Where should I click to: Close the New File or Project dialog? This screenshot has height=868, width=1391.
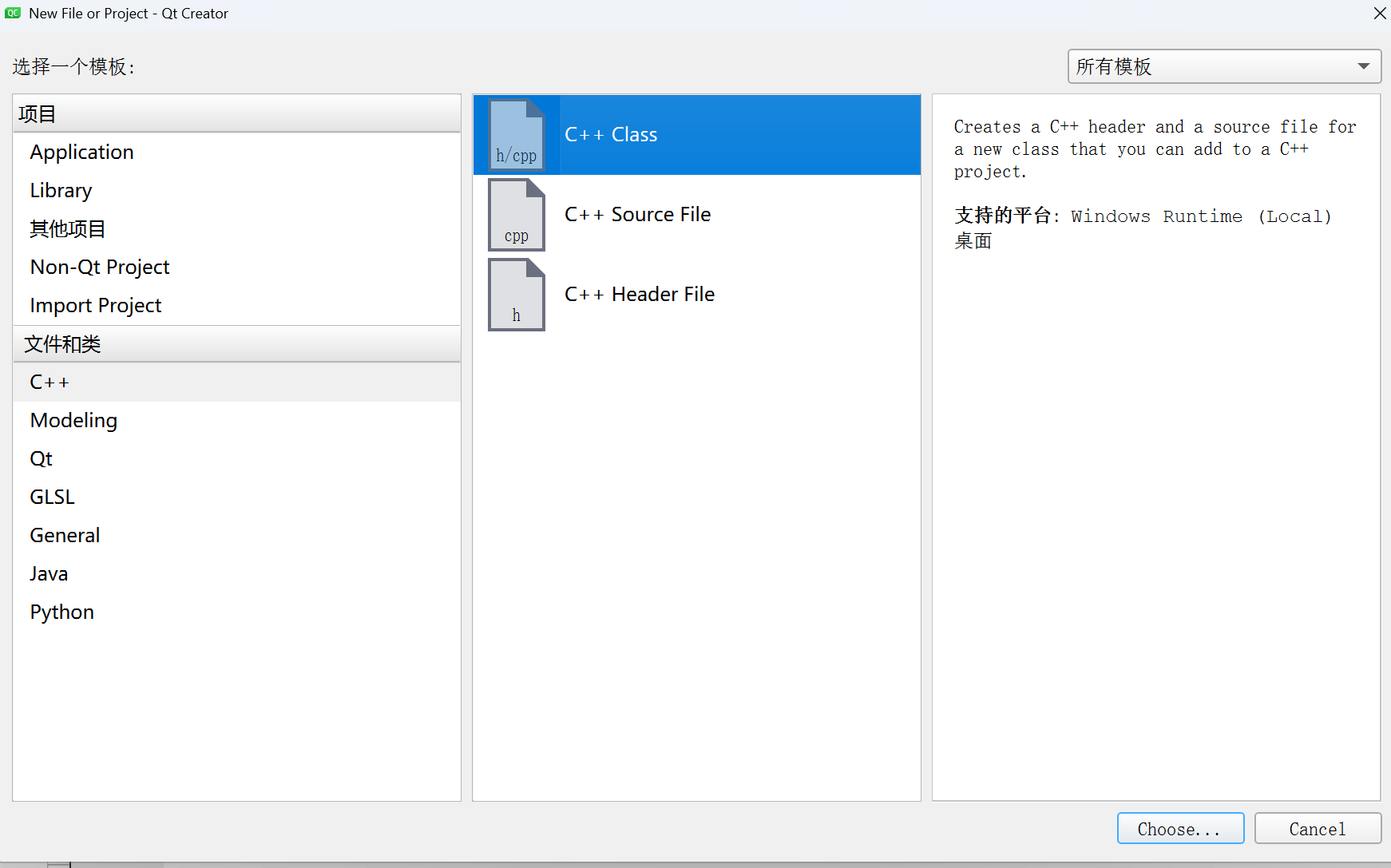coord(1379,14)
